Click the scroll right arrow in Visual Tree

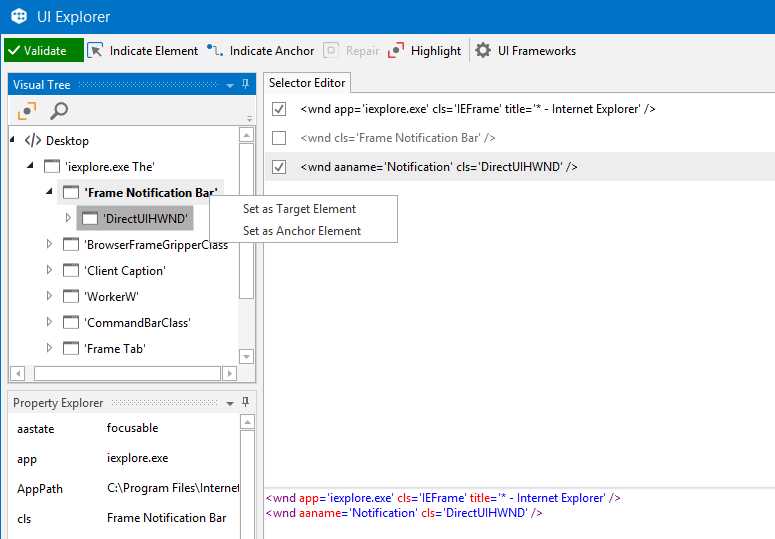(229, 373)
